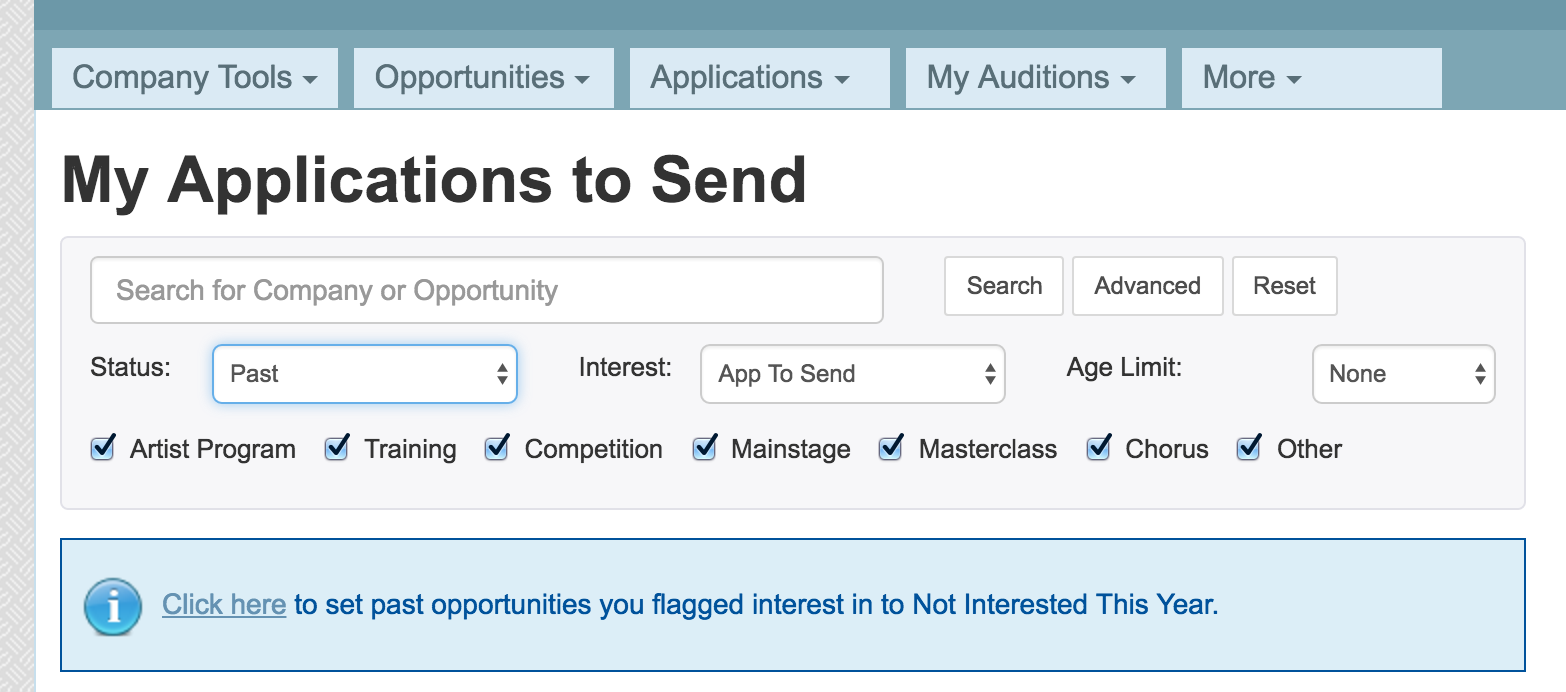The height and width of the screenshot is (692, 1566).
Task: Open the Interest dropdown showing App To Send
Action: pyautogui.click(x=853, y=374)
